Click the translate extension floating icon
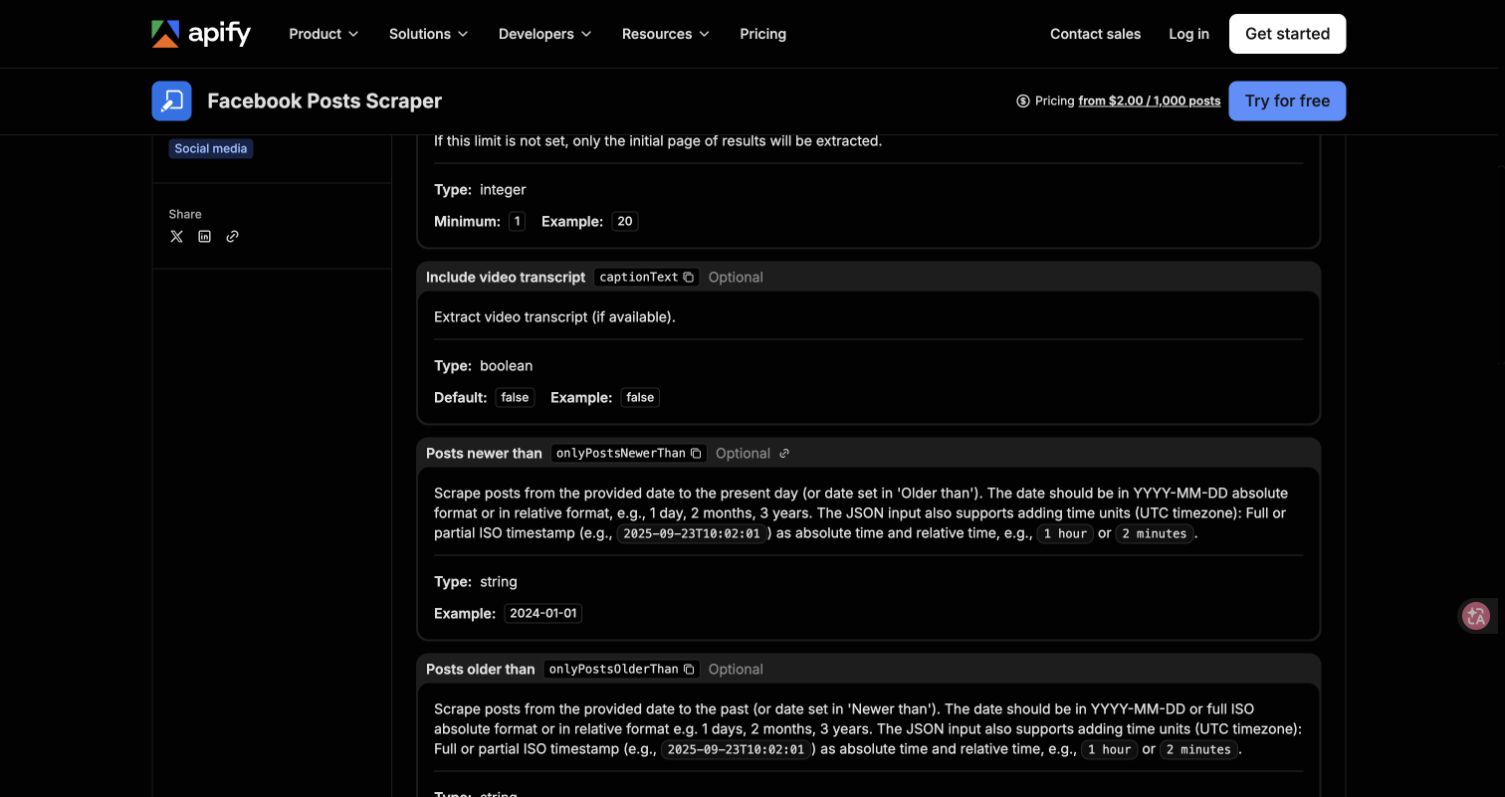The image size is (1505, 797). coord(1476,616)
